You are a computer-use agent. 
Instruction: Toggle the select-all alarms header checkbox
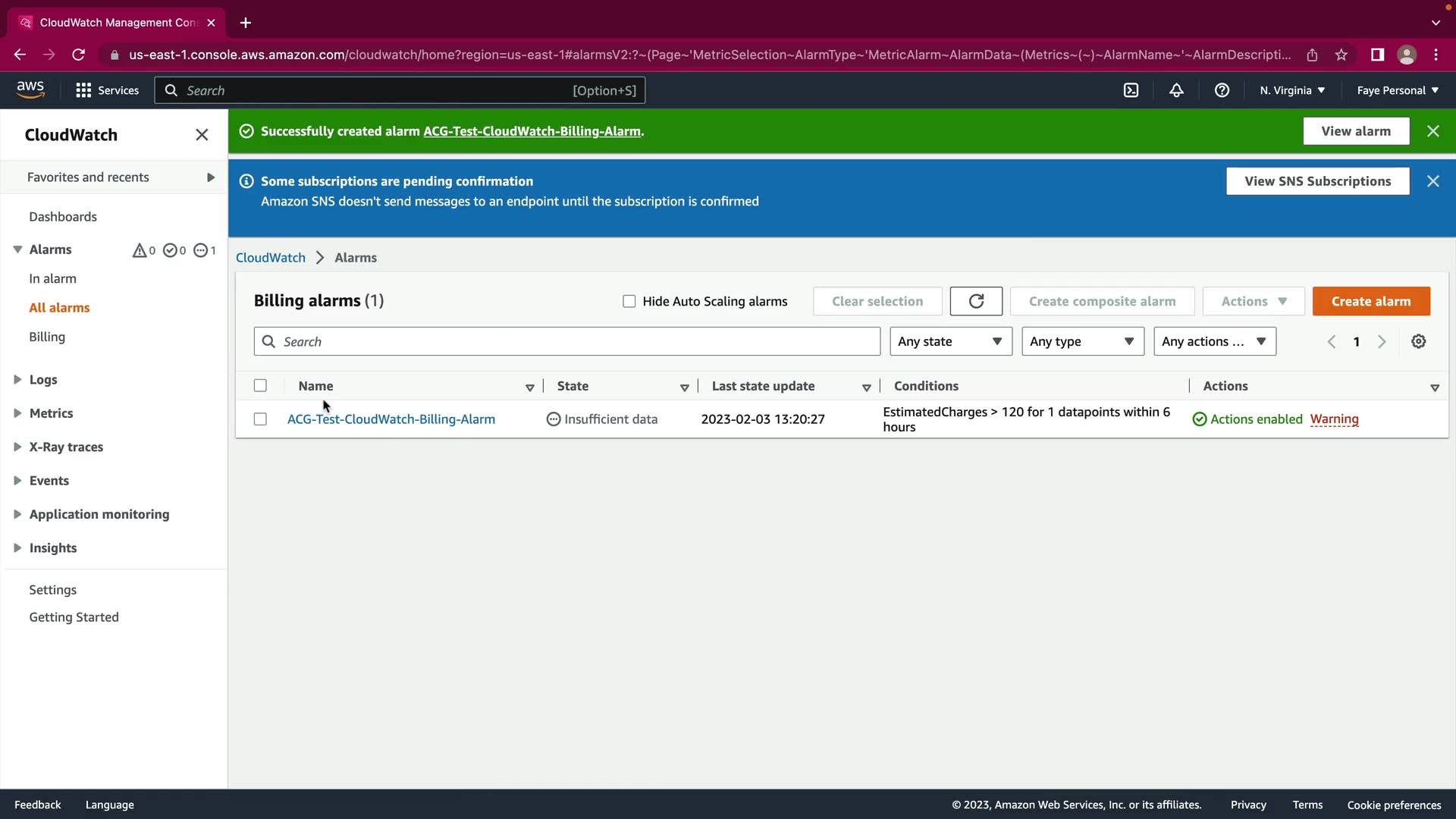point(260,386)
